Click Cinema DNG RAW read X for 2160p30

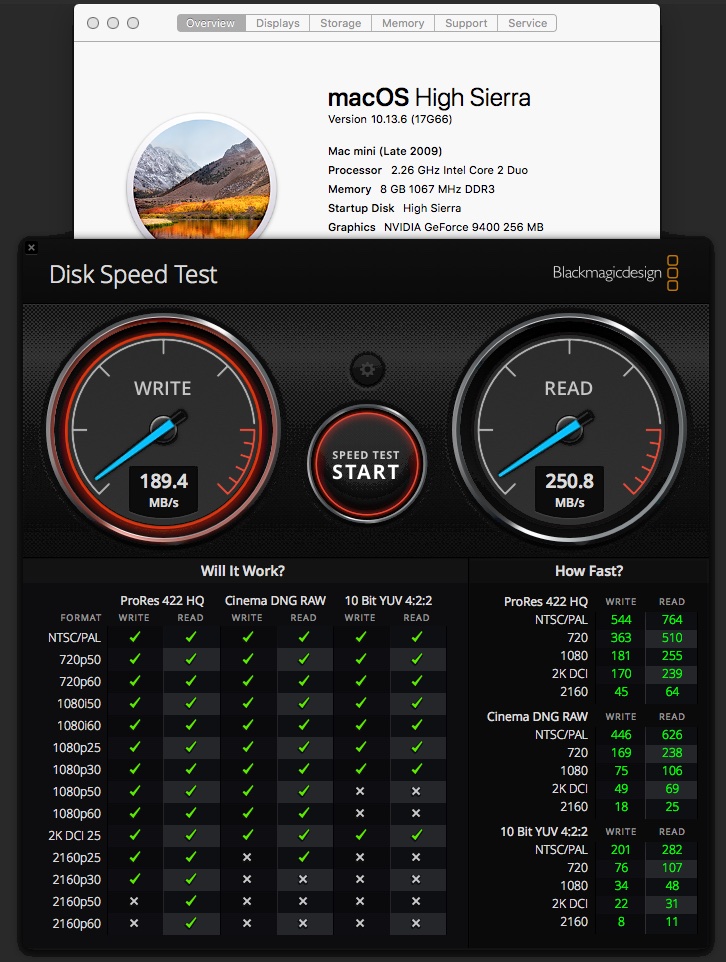[x=303, y=879]
